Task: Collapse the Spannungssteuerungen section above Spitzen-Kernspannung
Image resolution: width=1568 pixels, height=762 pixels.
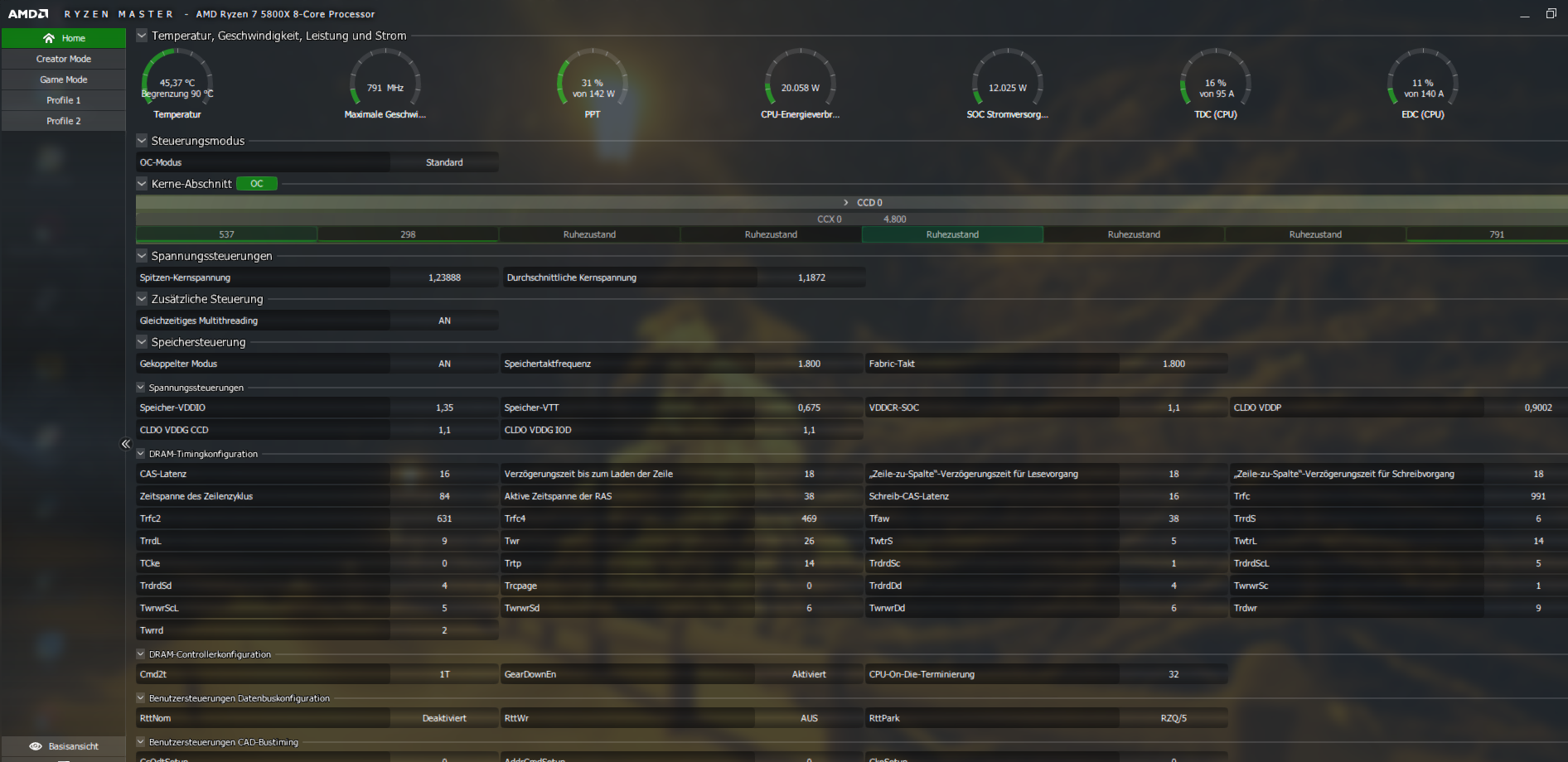Action: point(142,256)
